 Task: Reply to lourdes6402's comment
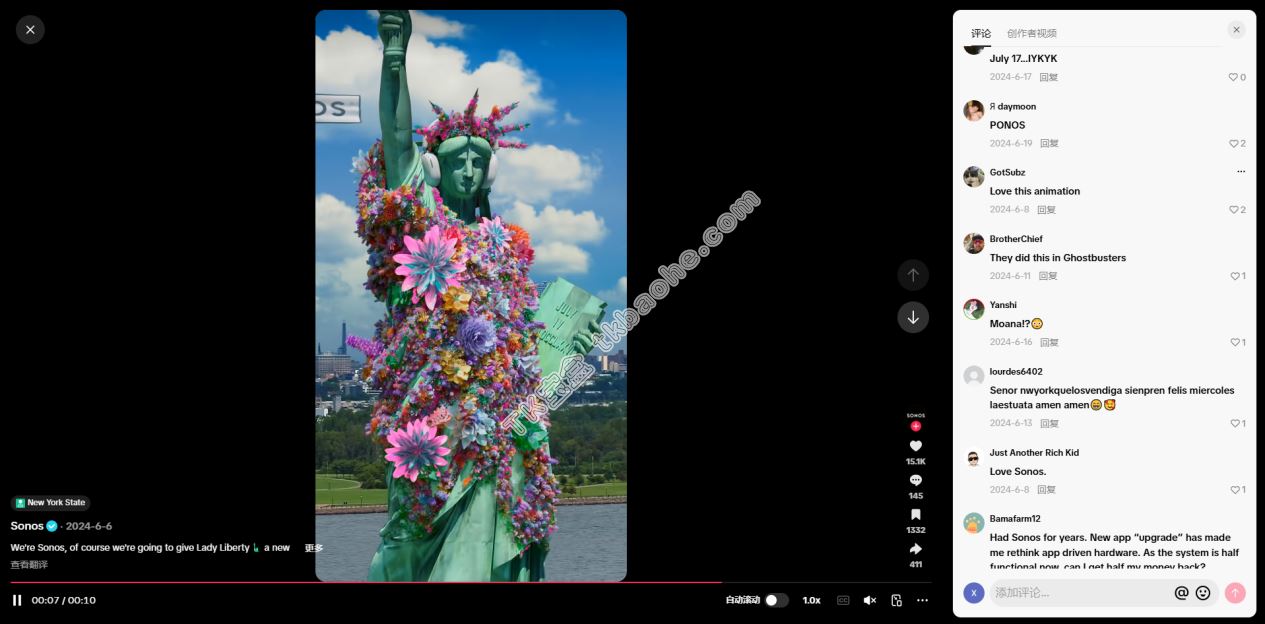(1050, 423)
